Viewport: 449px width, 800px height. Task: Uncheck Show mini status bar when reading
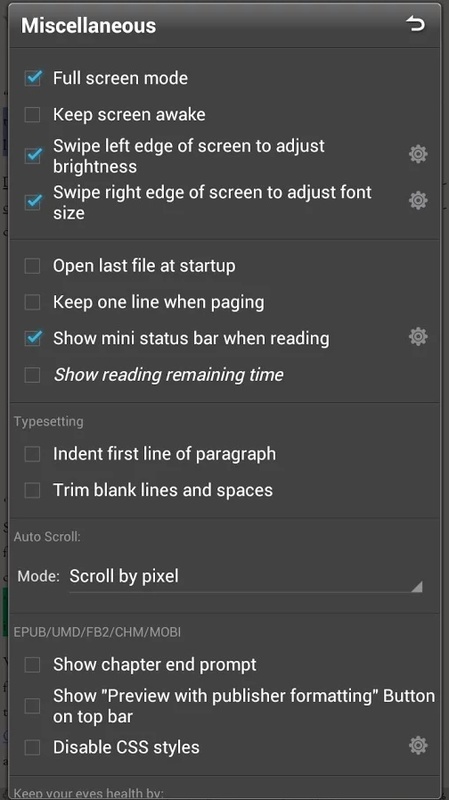click(x=33, y=338)
